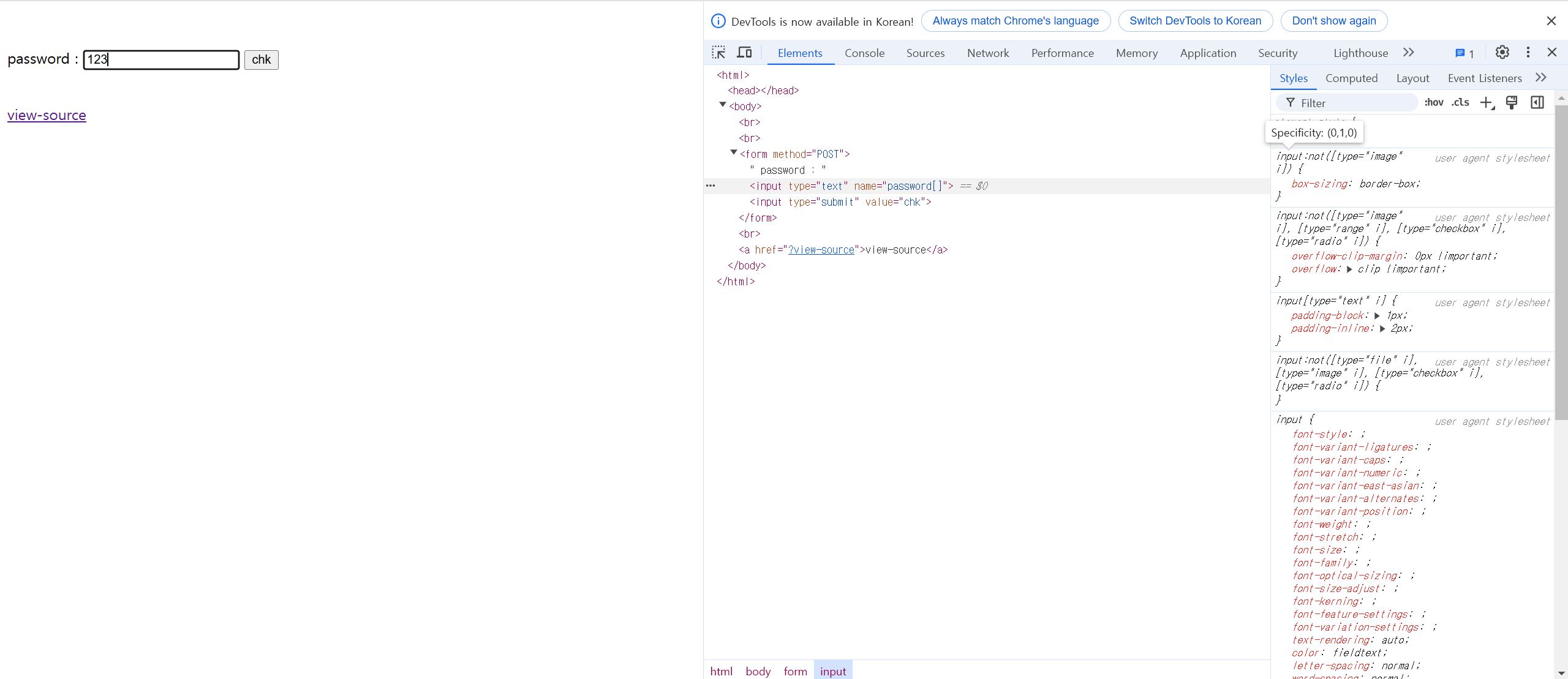Open the Computed styles tab
This screenshot has height=679, width=1568.
pyautogui.click(x=1351, y=78)
